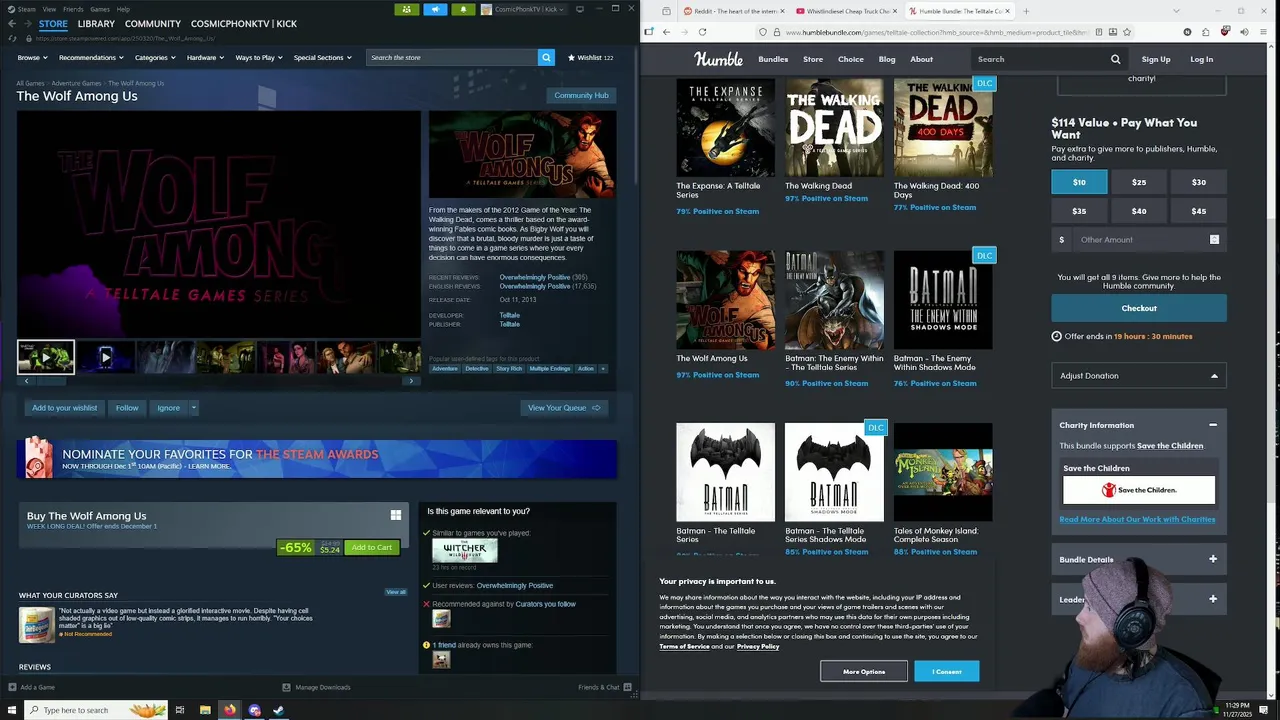Click Add to Cart for Wolf Among Us

371,547
